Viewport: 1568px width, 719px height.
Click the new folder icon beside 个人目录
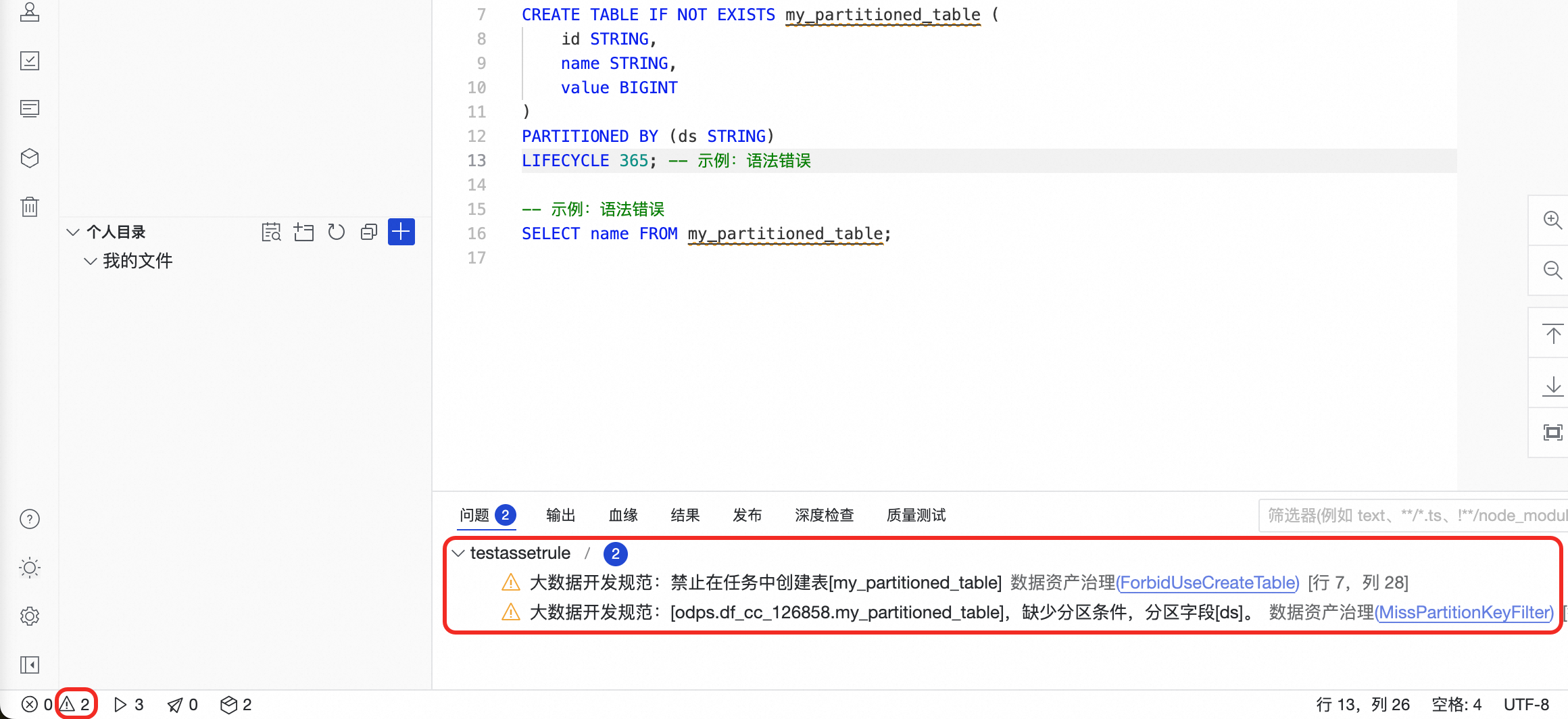coord(303,232)
